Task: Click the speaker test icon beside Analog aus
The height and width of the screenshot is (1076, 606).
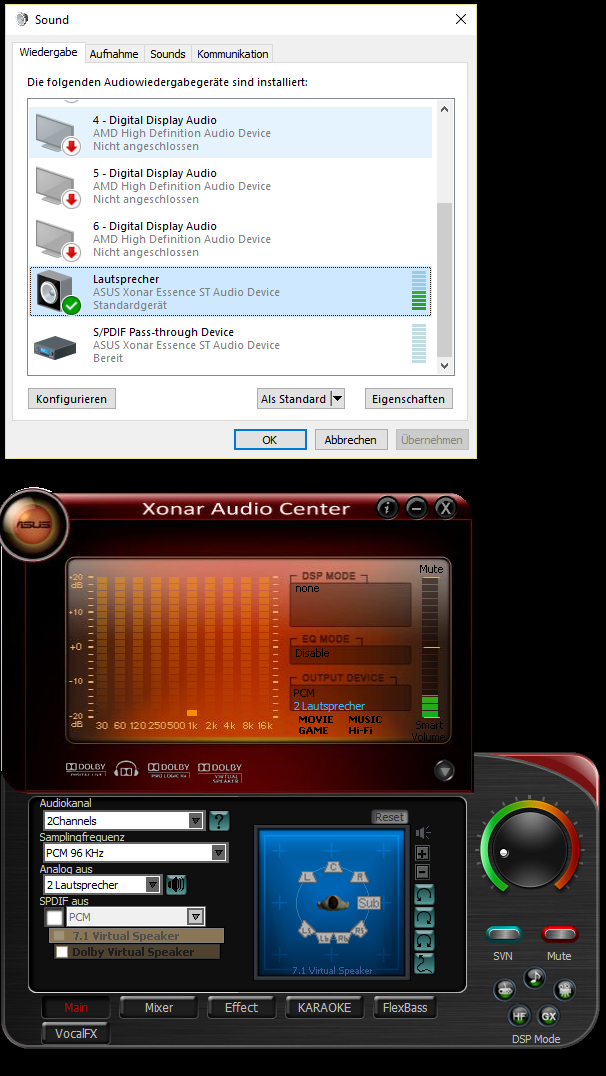Action: [x=176, y=885]
